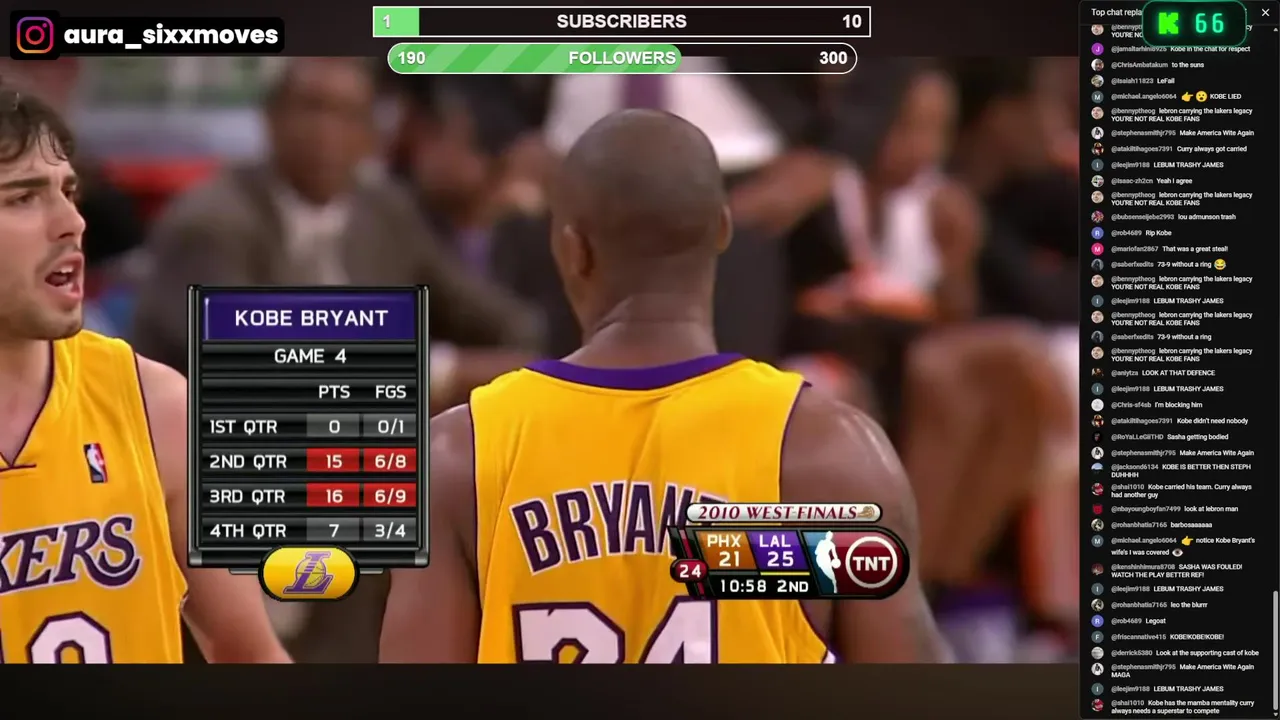Click the F avatar of friscannative415
This screenshot has height=720, width=1280.
click(1098, 637)
